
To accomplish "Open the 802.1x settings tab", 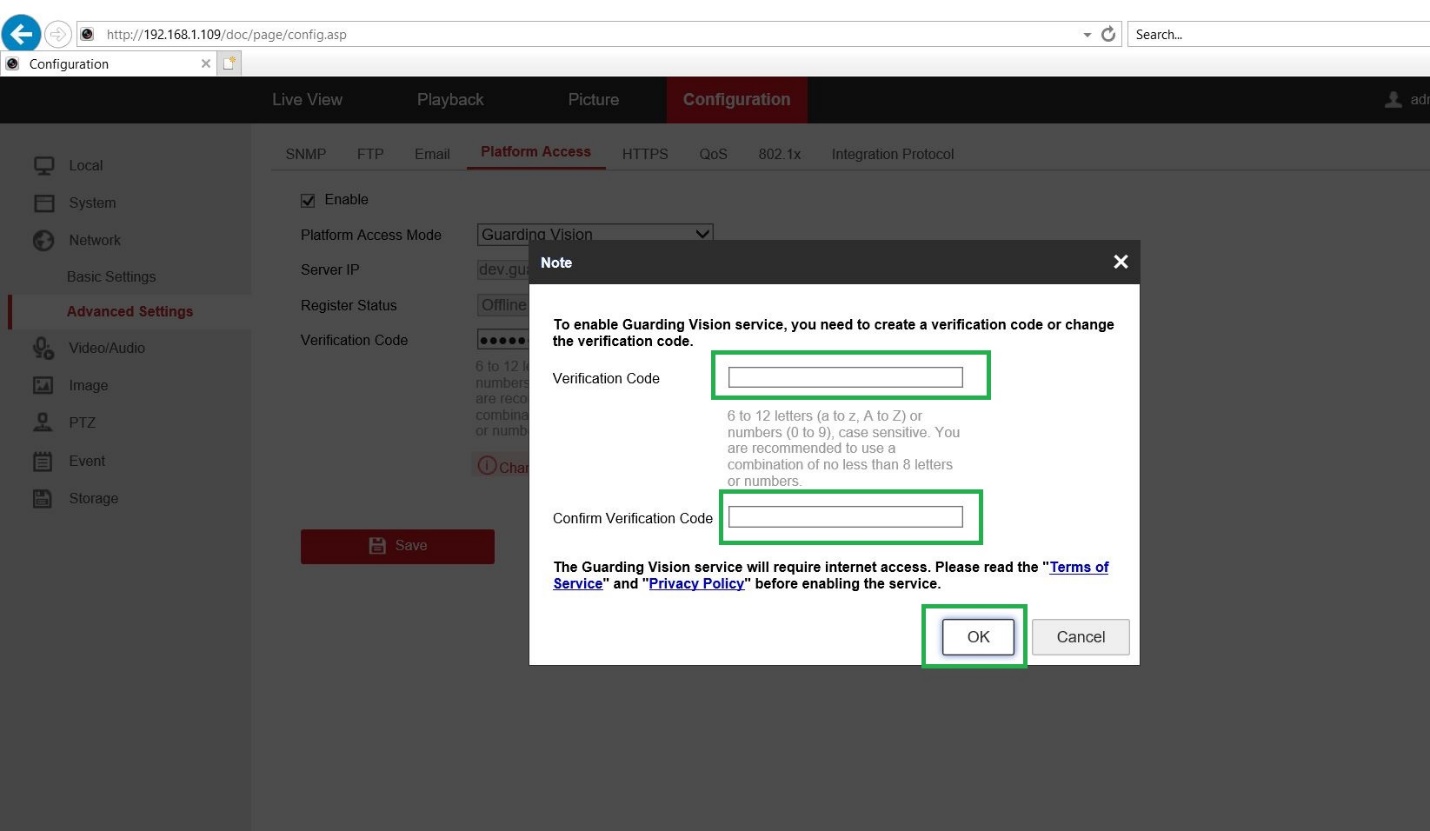I will point(780,154).
